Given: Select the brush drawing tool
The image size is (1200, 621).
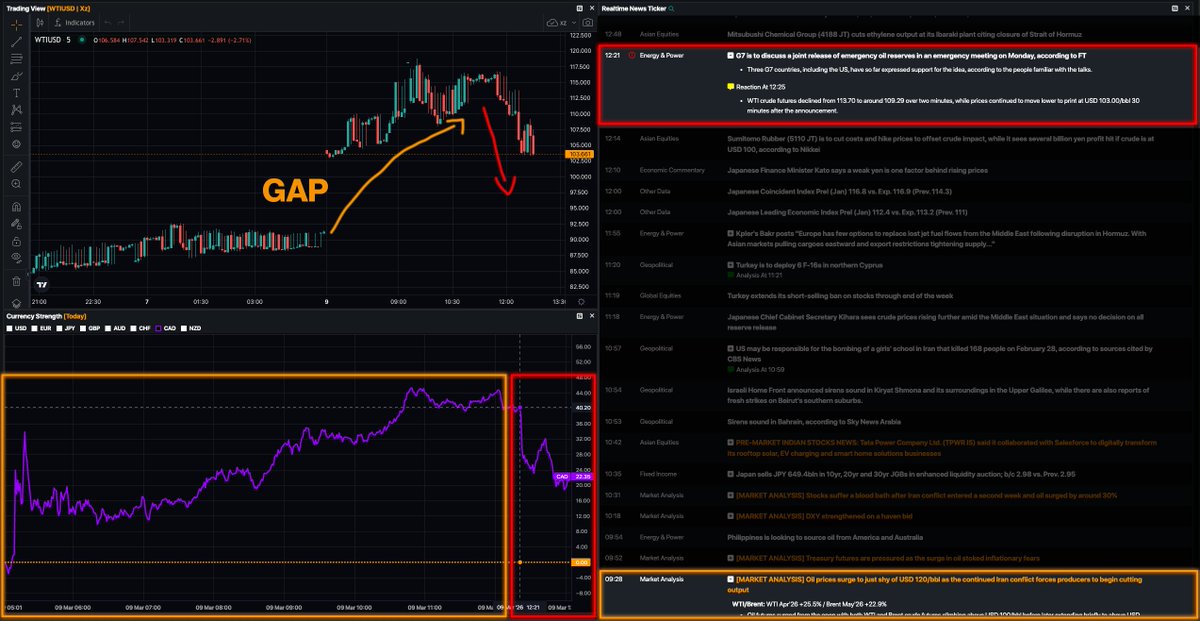Looking at the screenshot, I should (x=16, y=76).
